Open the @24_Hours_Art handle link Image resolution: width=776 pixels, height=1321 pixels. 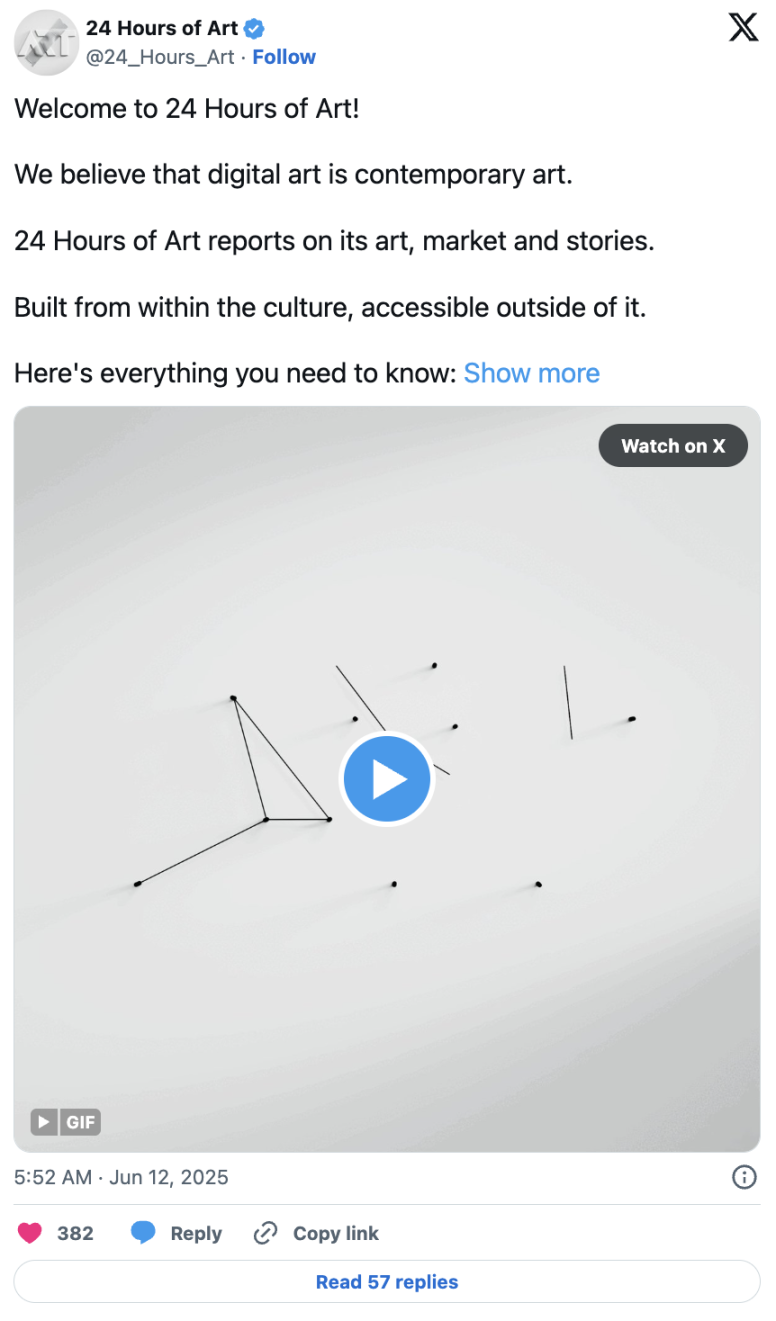(x=160, y=57)
